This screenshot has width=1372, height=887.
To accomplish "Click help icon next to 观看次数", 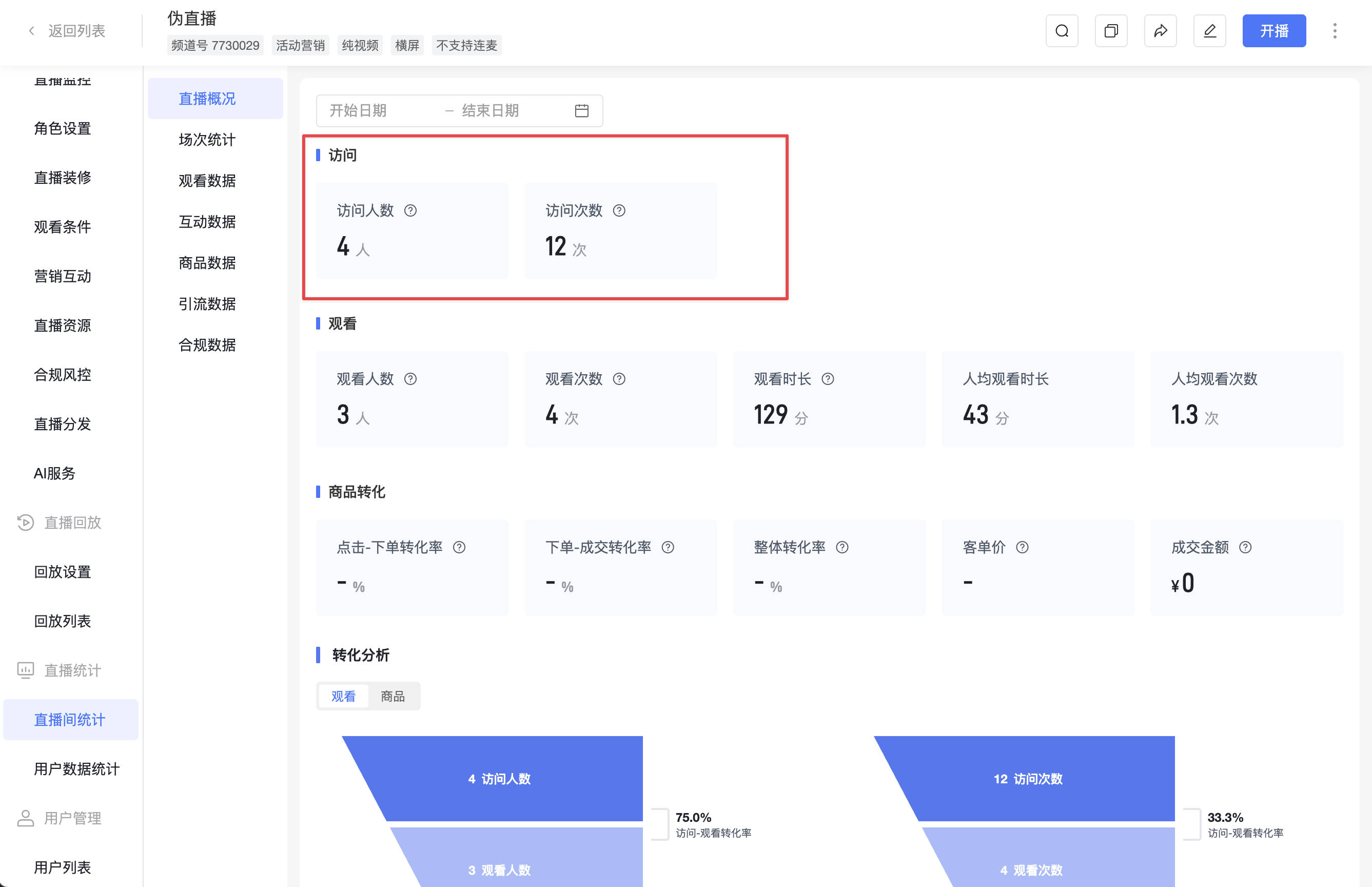I will 619,379.
